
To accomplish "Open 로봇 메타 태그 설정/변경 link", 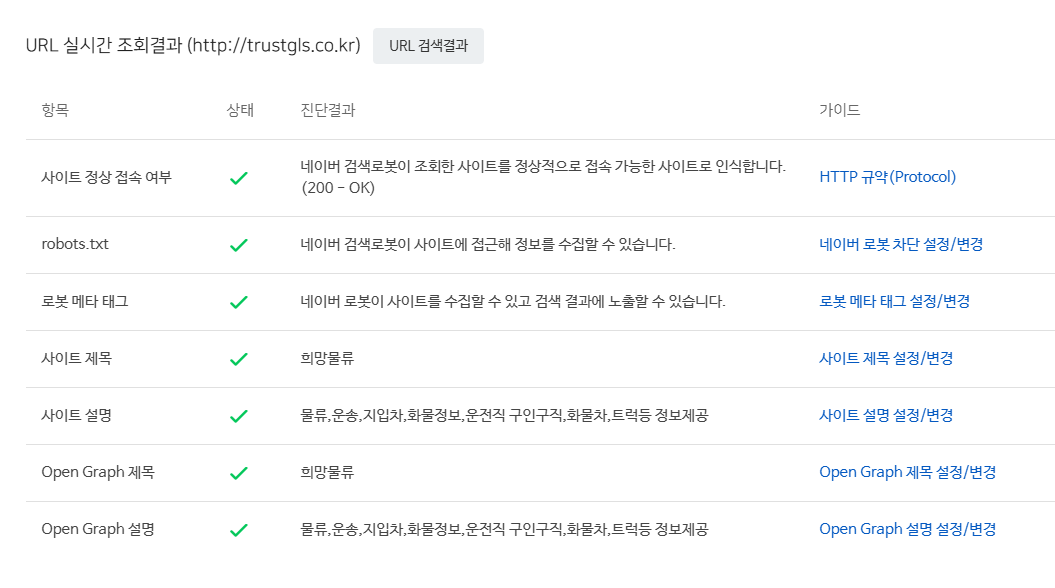I will pyautogui.click(x=894, y=301).
